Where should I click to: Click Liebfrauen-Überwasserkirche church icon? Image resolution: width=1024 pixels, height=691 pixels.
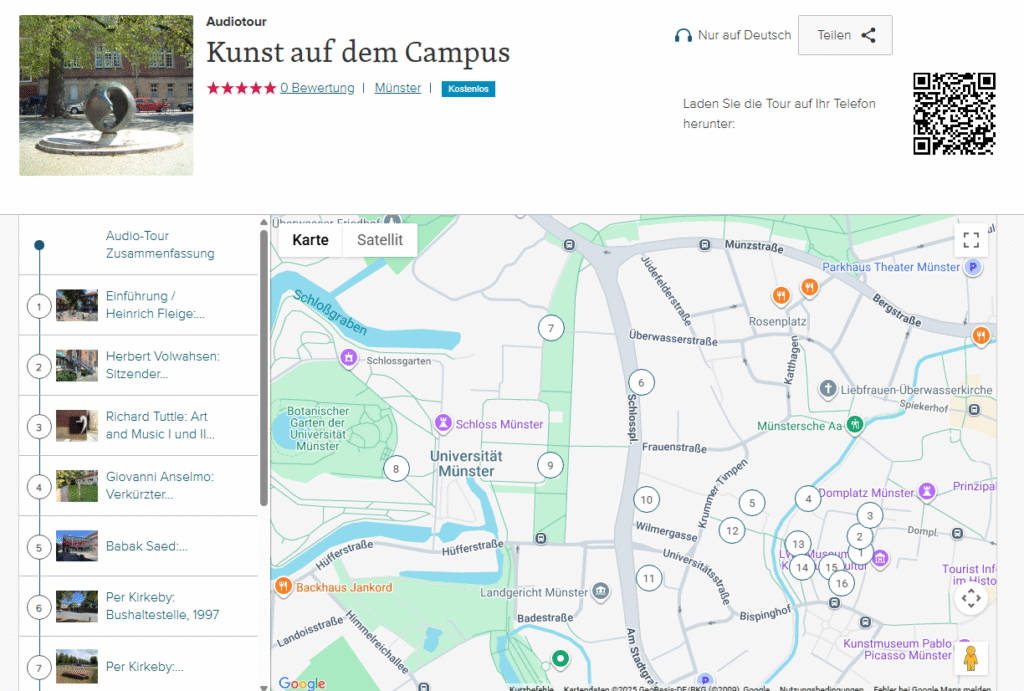pos(827,388)
